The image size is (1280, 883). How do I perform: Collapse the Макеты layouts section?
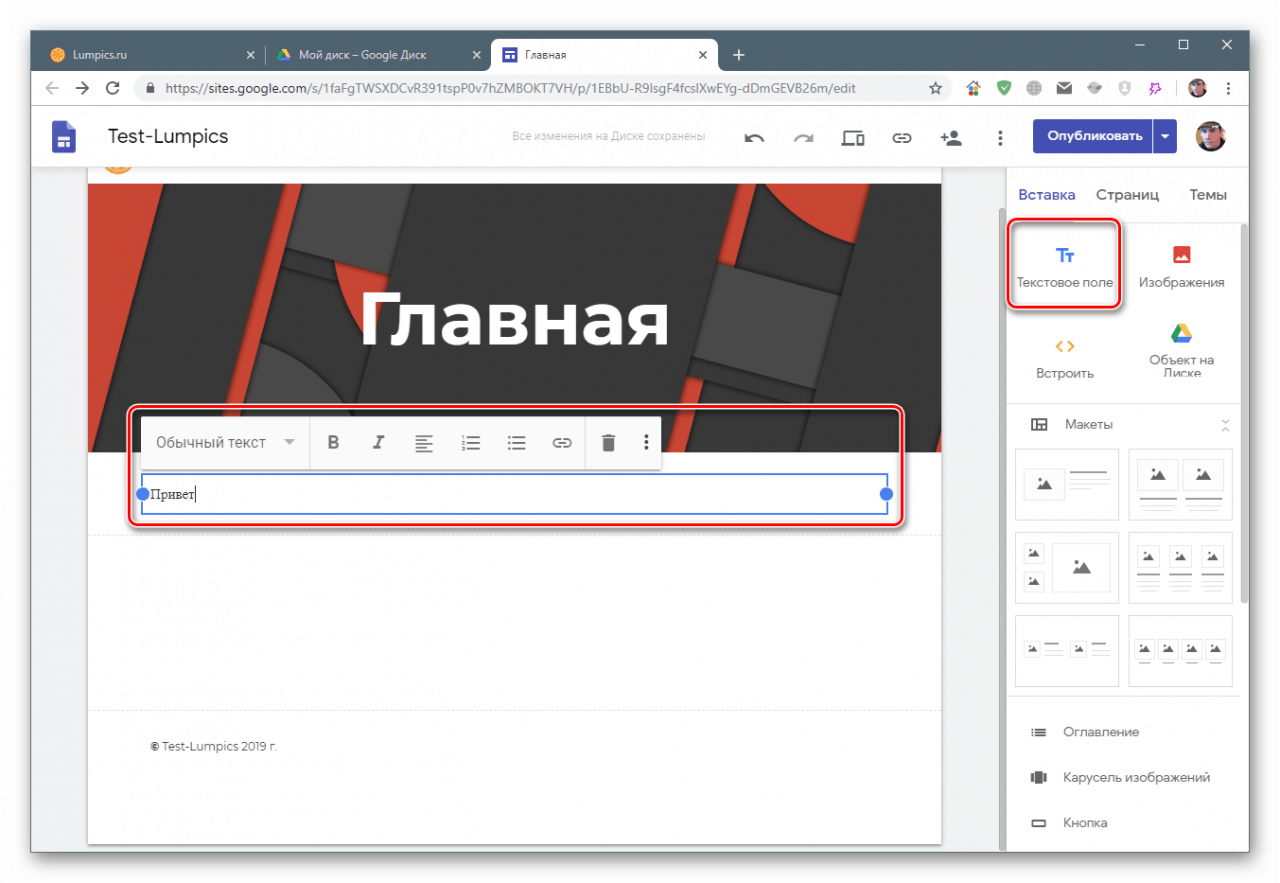pyautogui.click(x=1226, y=425)
